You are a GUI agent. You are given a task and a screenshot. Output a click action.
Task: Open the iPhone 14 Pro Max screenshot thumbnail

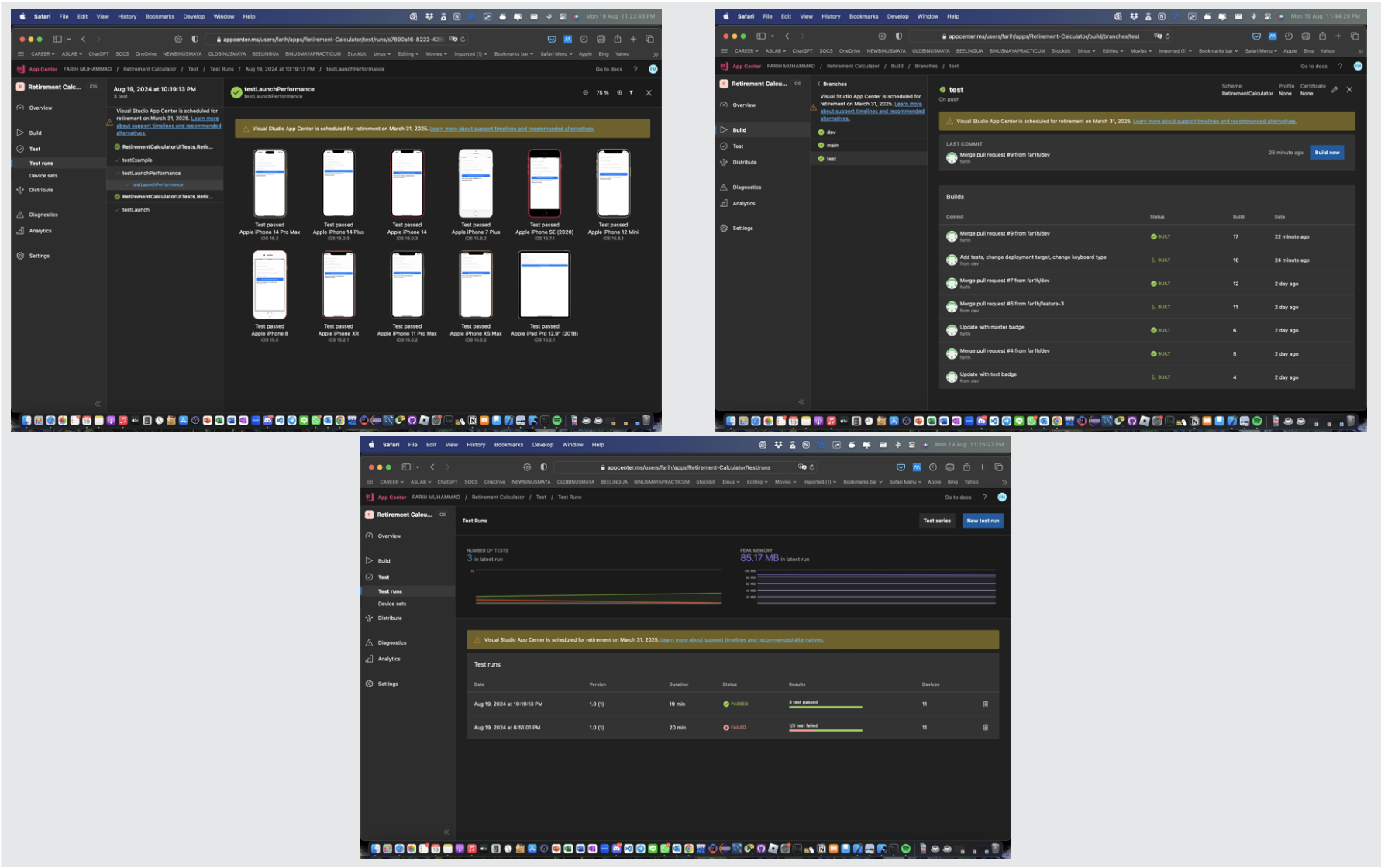[x=270, y=184]
